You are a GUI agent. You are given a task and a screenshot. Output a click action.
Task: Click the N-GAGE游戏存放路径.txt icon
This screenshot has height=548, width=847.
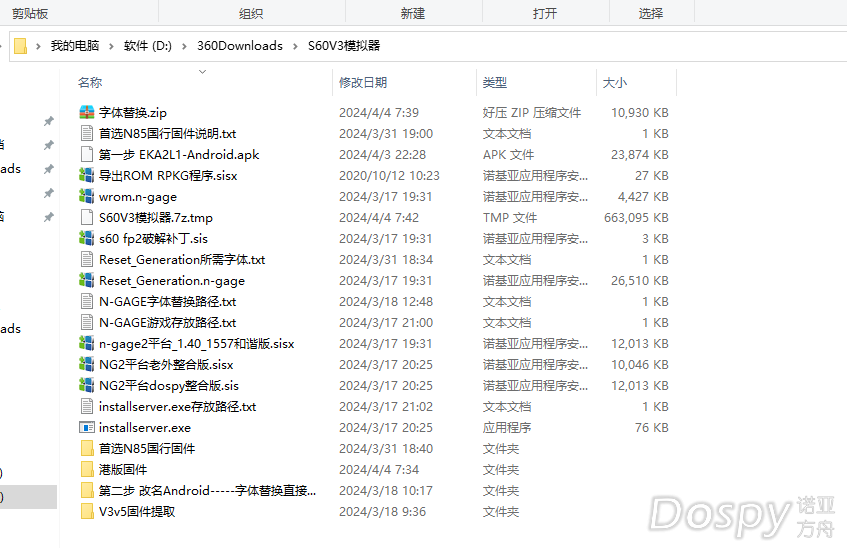(x=86, y=322)
